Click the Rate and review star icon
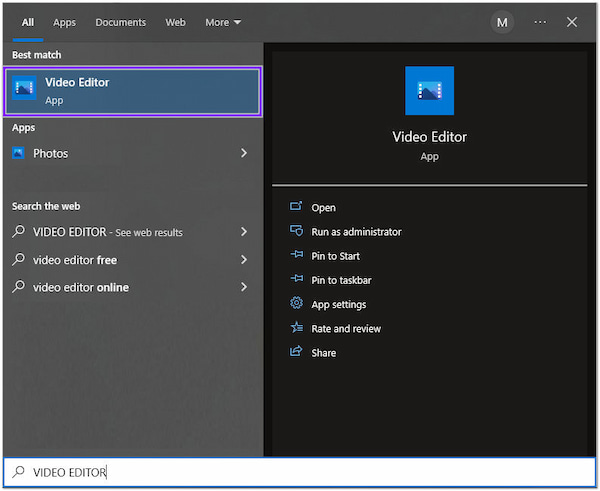Screen dimensions: 600x491 [296, 327]
